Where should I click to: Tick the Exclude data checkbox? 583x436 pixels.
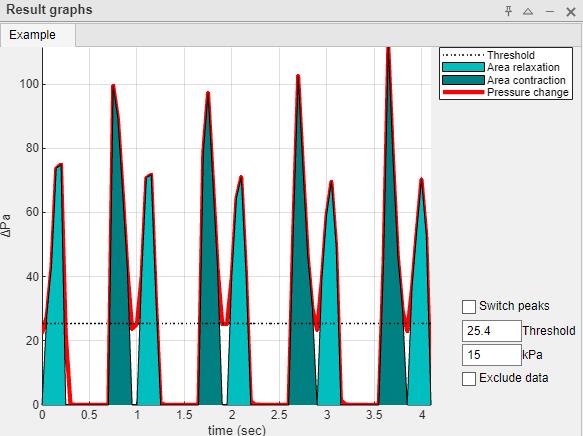(469, 379)
